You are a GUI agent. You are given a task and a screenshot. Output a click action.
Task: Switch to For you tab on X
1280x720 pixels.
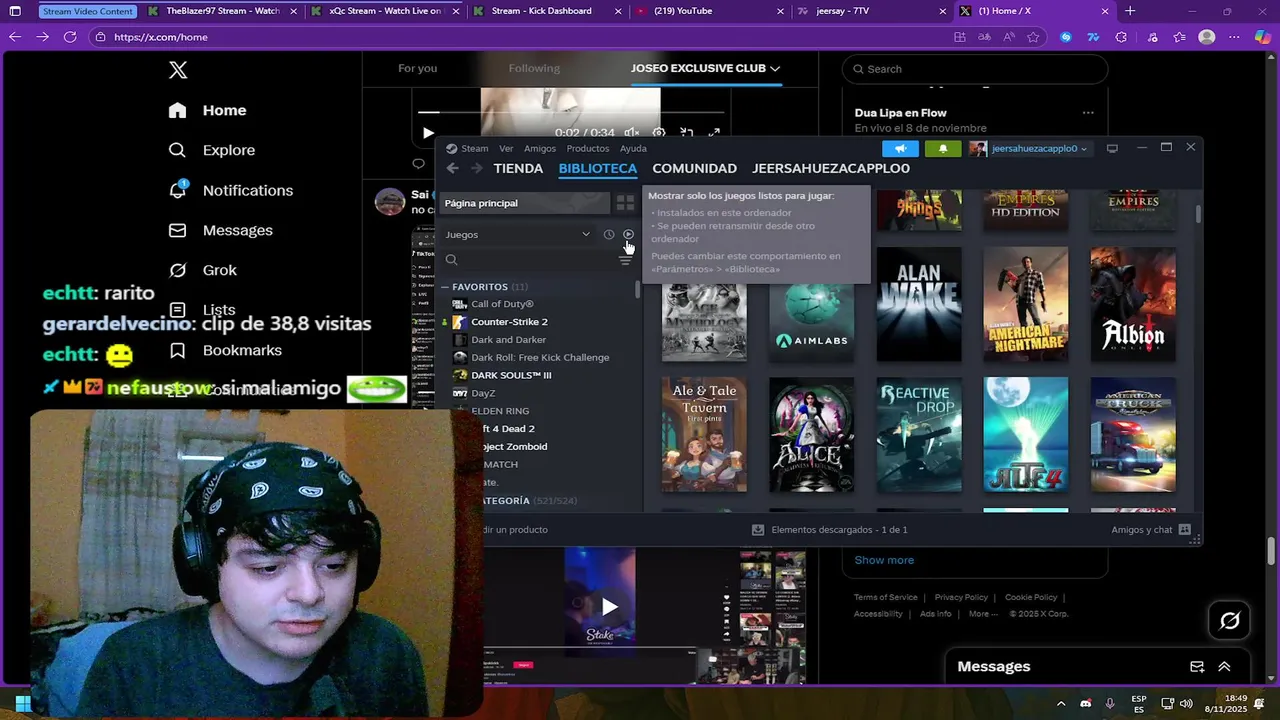pyautogui.click(x=417, y=68)
